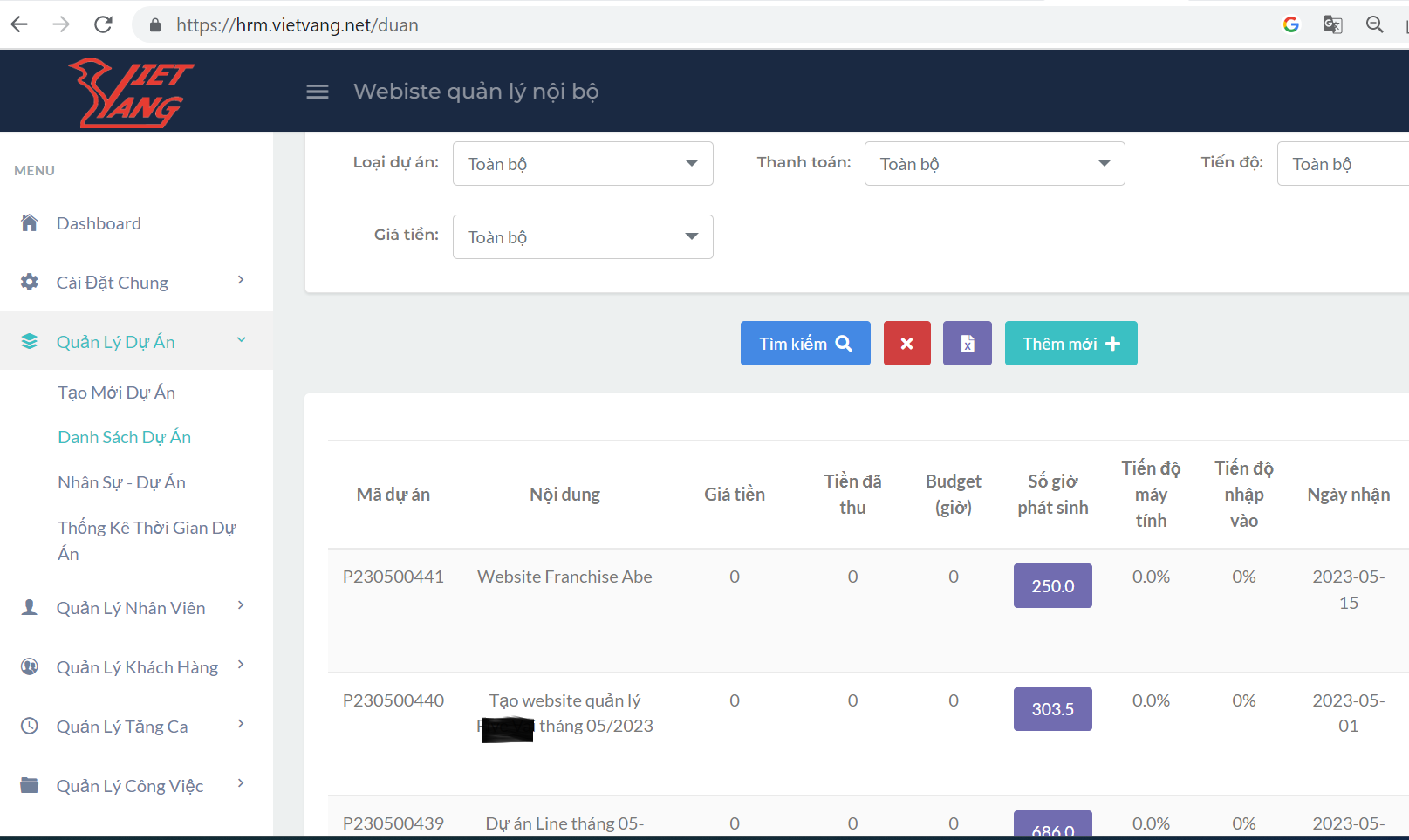
Task: Expand the Quản Lý Nhân Viên menu
Action: [131, 608]
